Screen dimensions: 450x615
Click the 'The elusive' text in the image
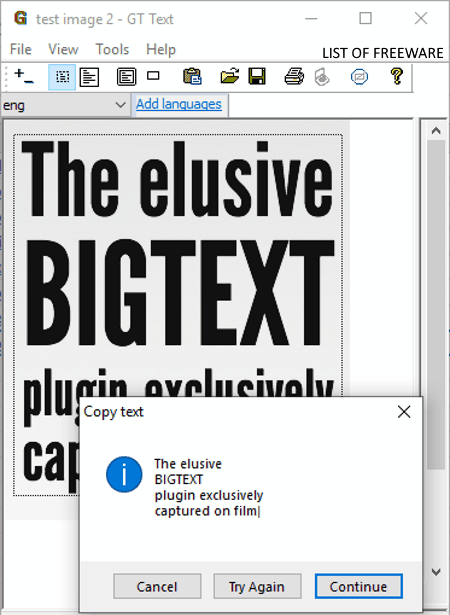pos(177,179)
